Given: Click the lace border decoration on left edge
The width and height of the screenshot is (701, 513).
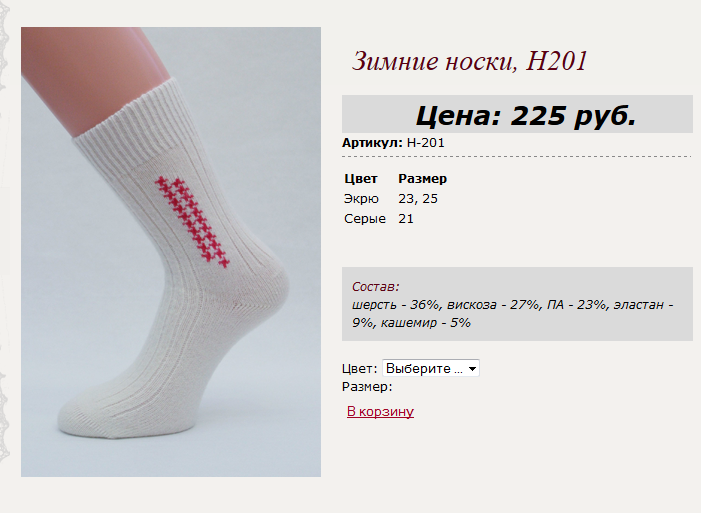Looking at the screenshot, I should click(x=4, y=233).
